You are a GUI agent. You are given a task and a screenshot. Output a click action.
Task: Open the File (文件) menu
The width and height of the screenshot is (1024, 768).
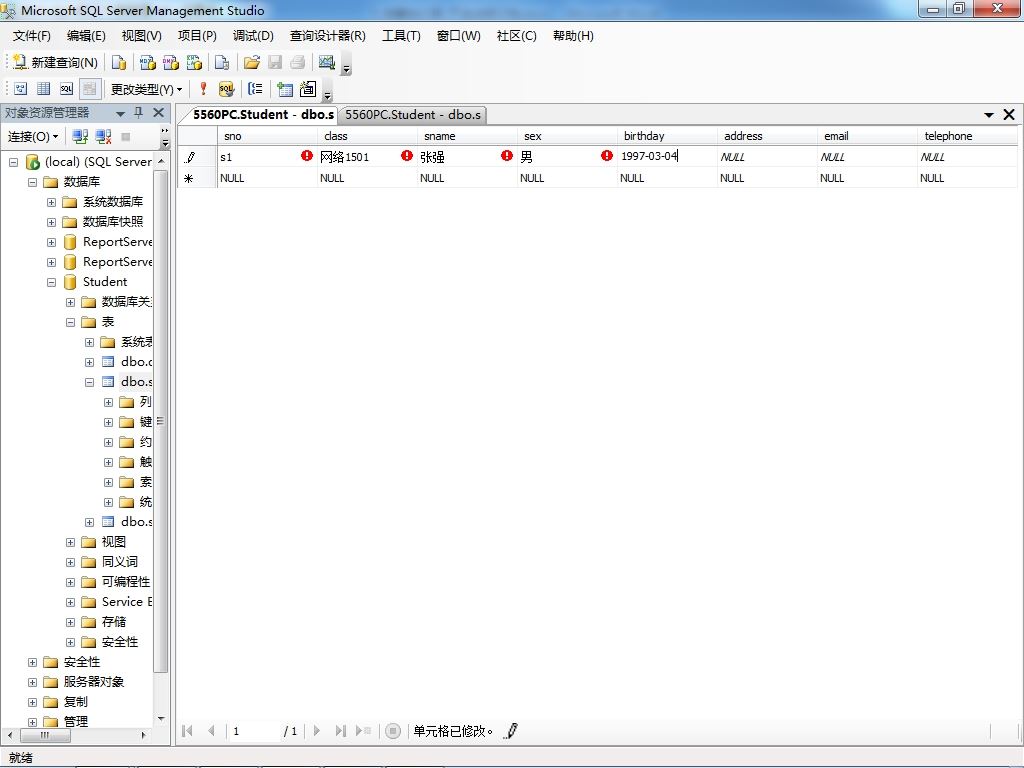[31, 36]
